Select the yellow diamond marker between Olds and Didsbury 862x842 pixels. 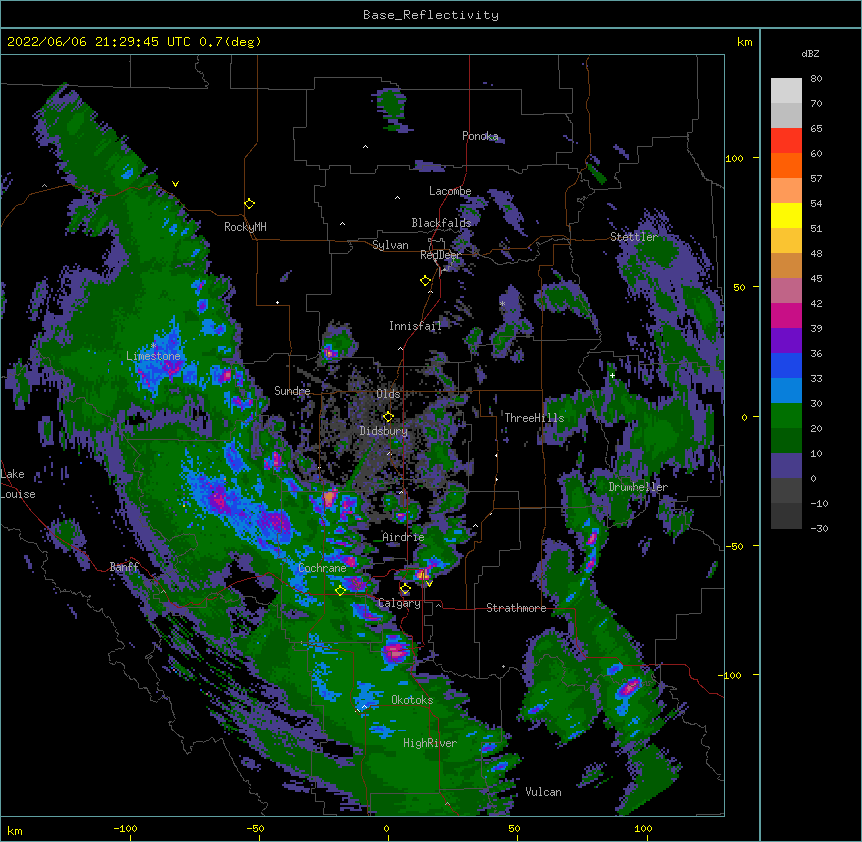click(x=388, y=417)
